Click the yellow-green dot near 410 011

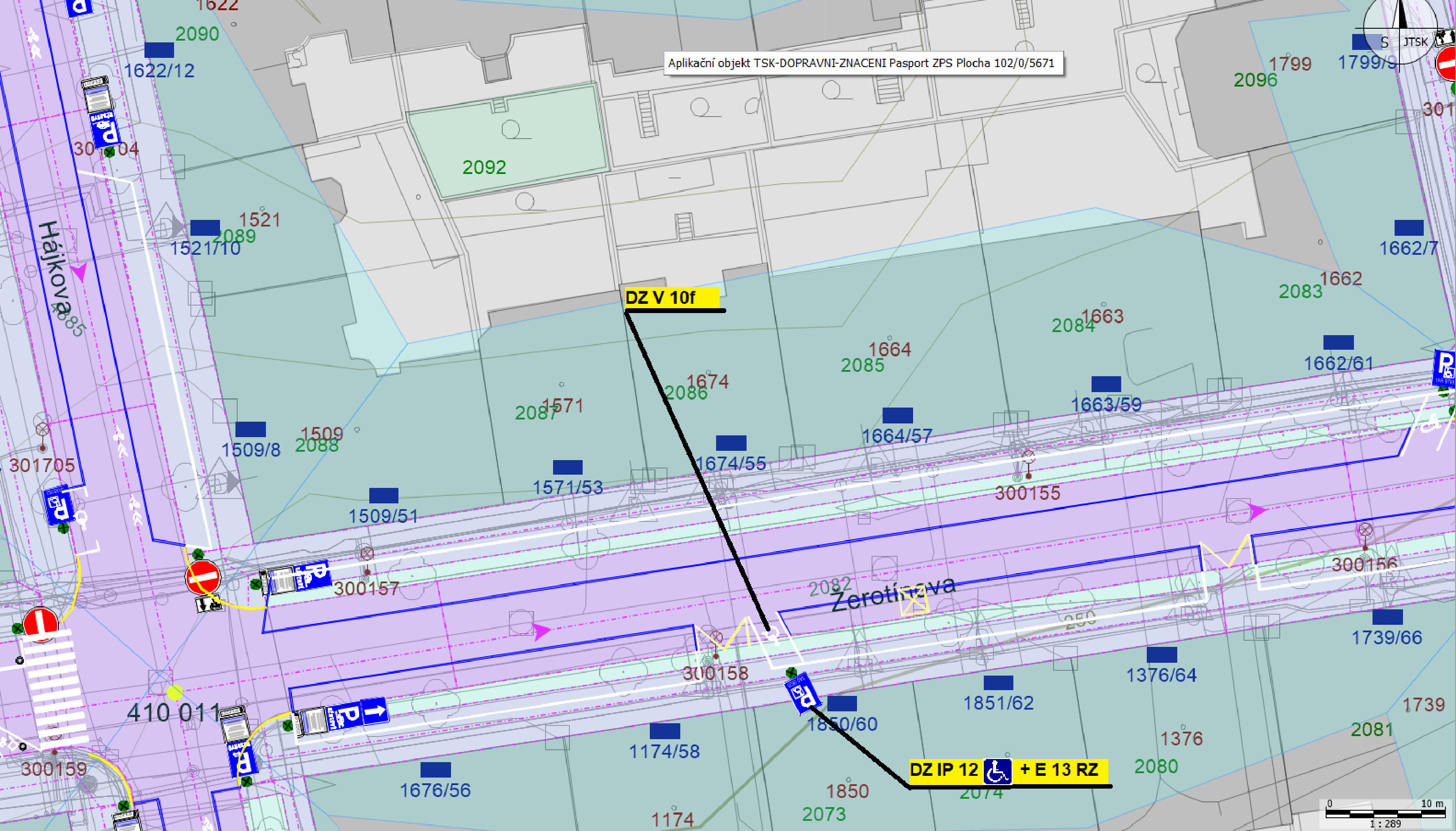(175, 692)
